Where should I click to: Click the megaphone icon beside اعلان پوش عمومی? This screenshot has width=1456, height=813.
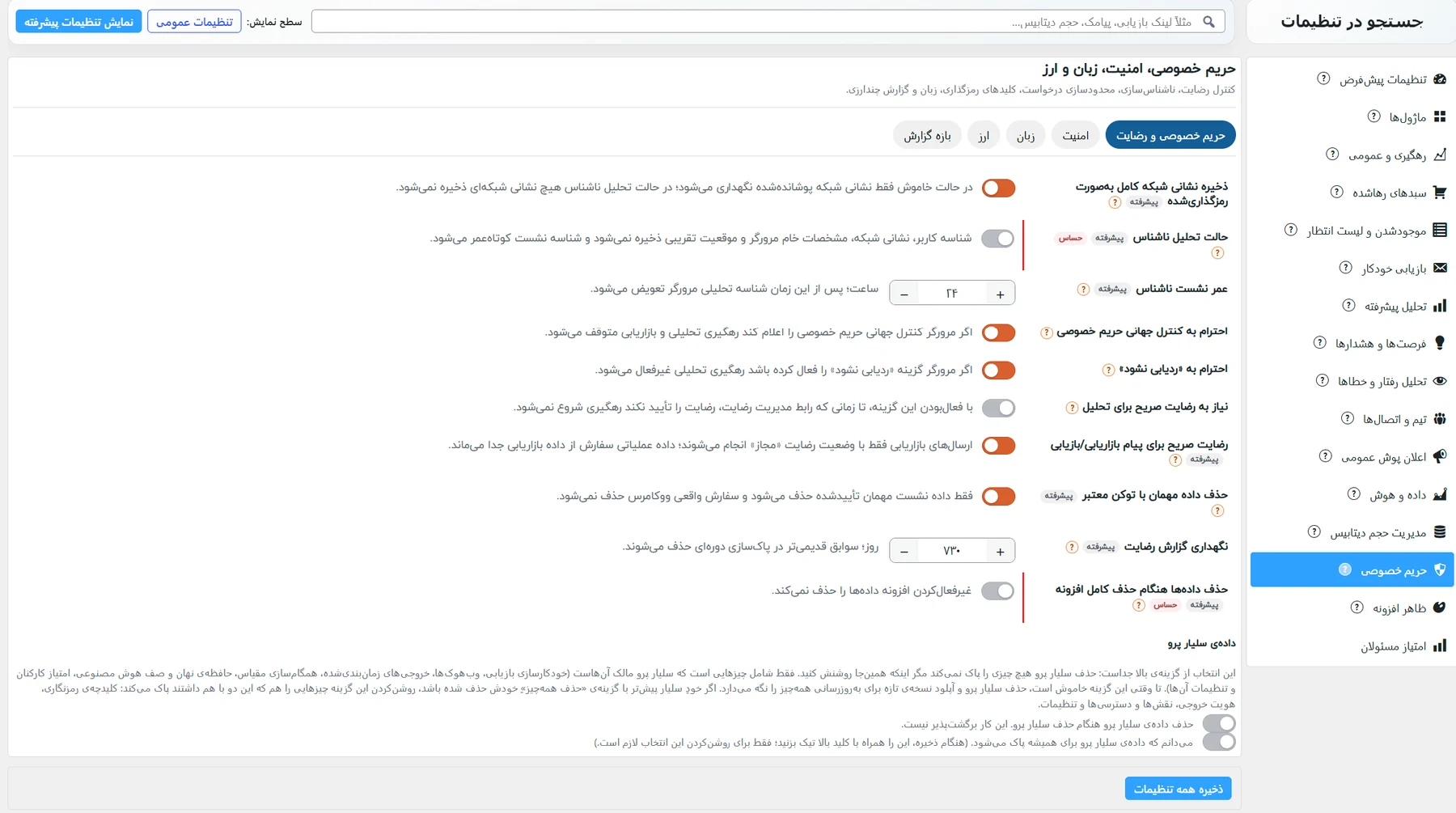(1440, 456)
